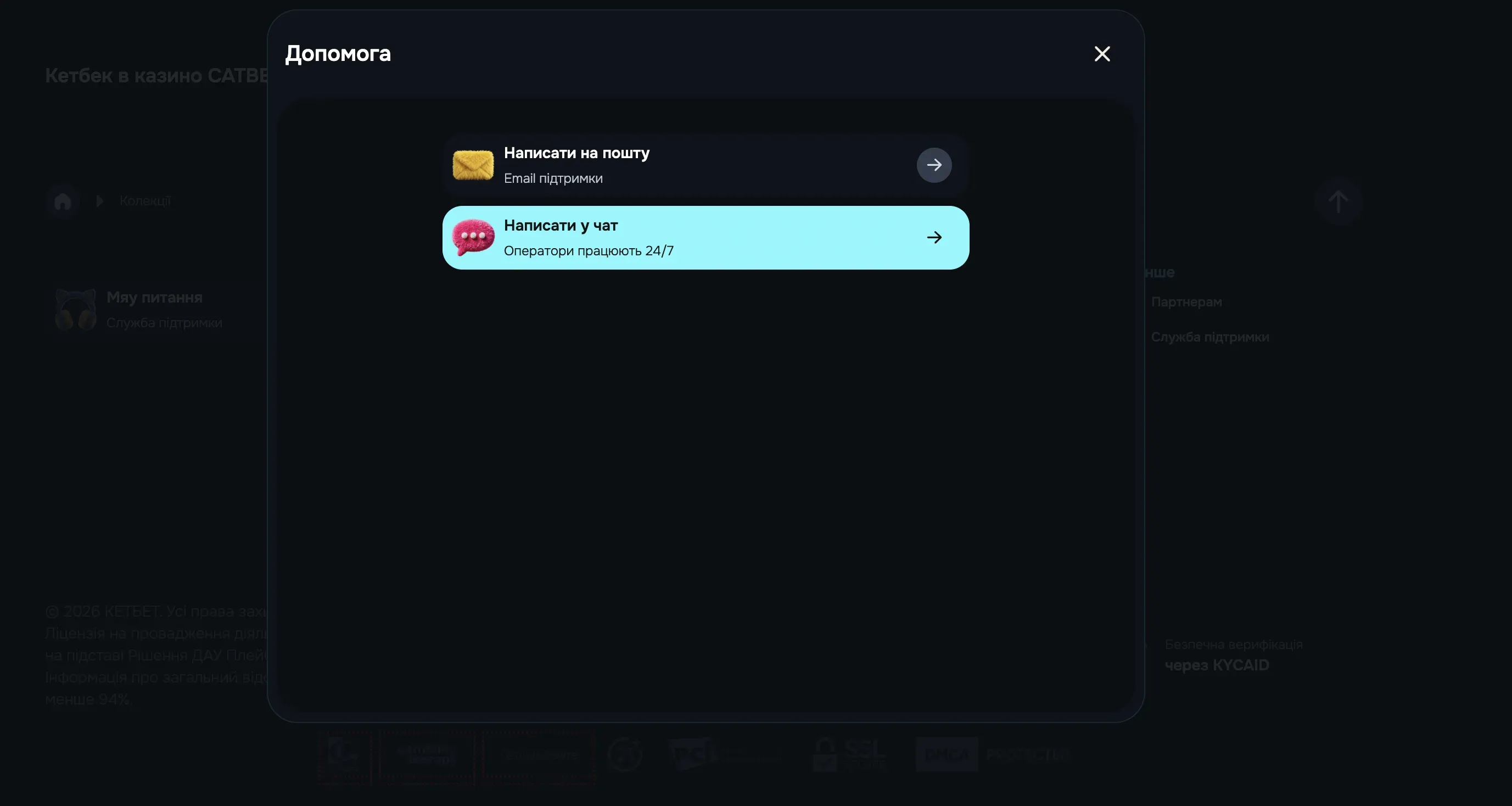Click the Допомога dialog title
The height and width of the screenshot is (806, 1512).
[x=338, y=54]
